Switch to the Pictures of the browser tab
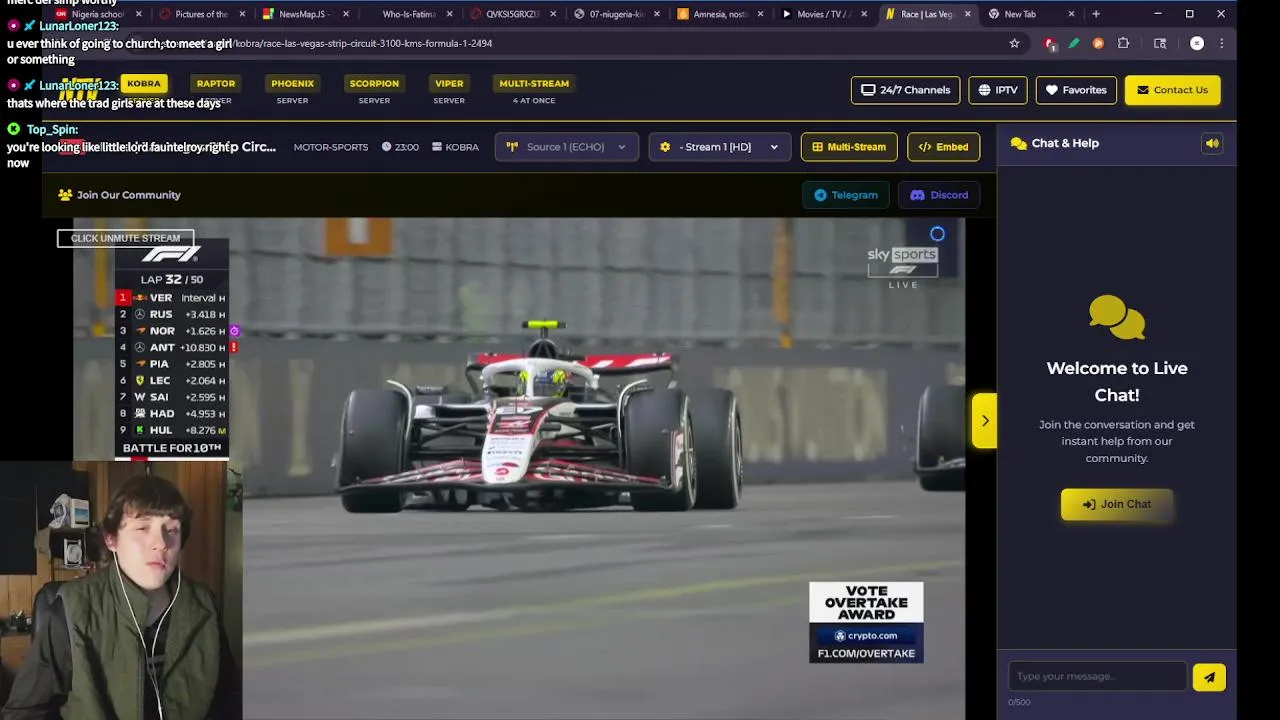The height and width of the screenshot is (720, 1280). [x=201, y=14]
